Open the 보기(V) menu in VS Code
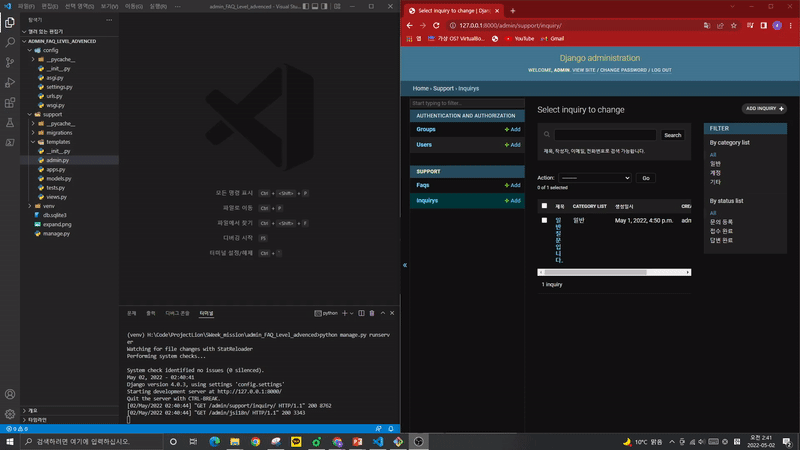Viewport: 800px width, 450px height. tap(109, 7)
